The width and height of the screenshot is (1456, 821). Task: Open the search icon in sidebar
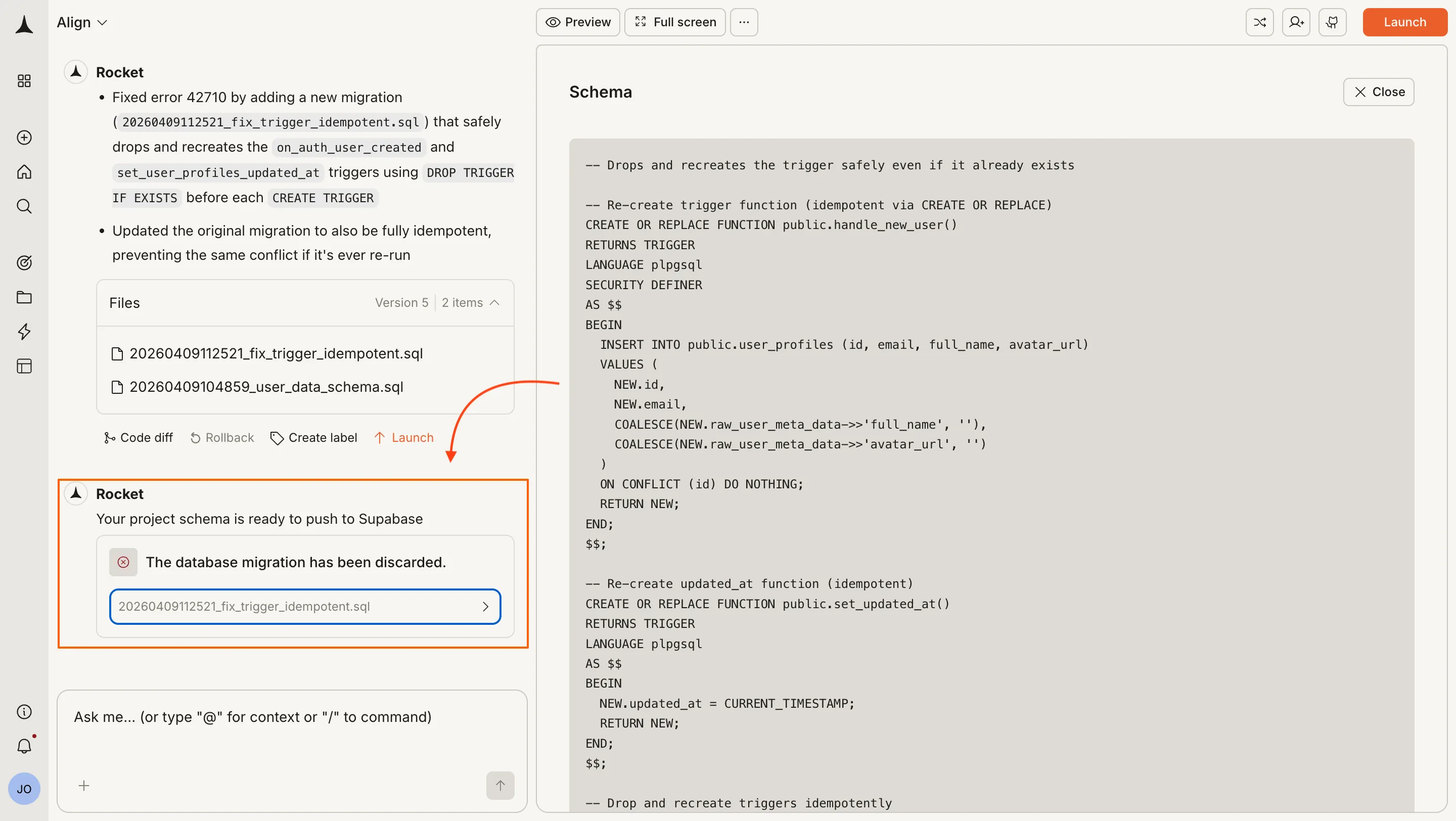(x=24, y=206)
